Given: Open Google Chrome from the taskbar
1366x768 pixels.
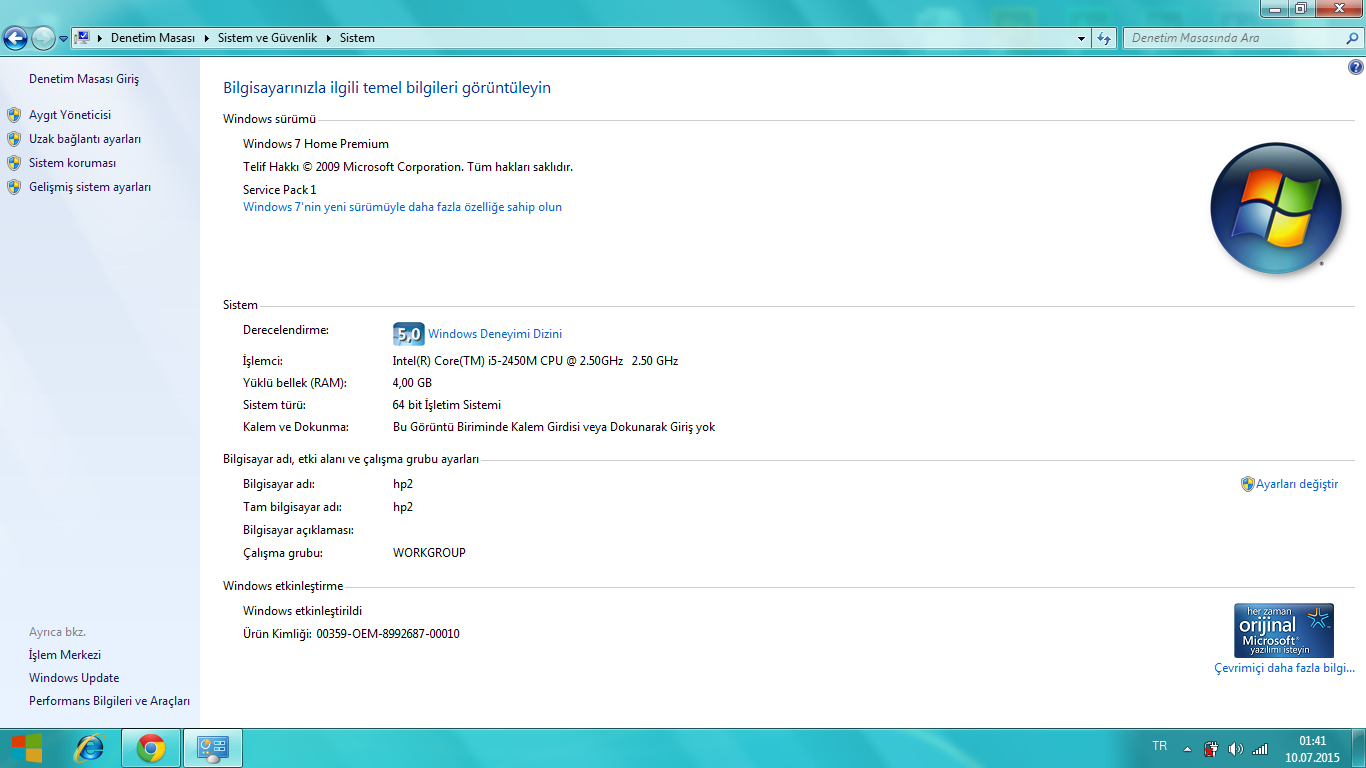Looking at the screenshot, I should click(x=151, y=748).
